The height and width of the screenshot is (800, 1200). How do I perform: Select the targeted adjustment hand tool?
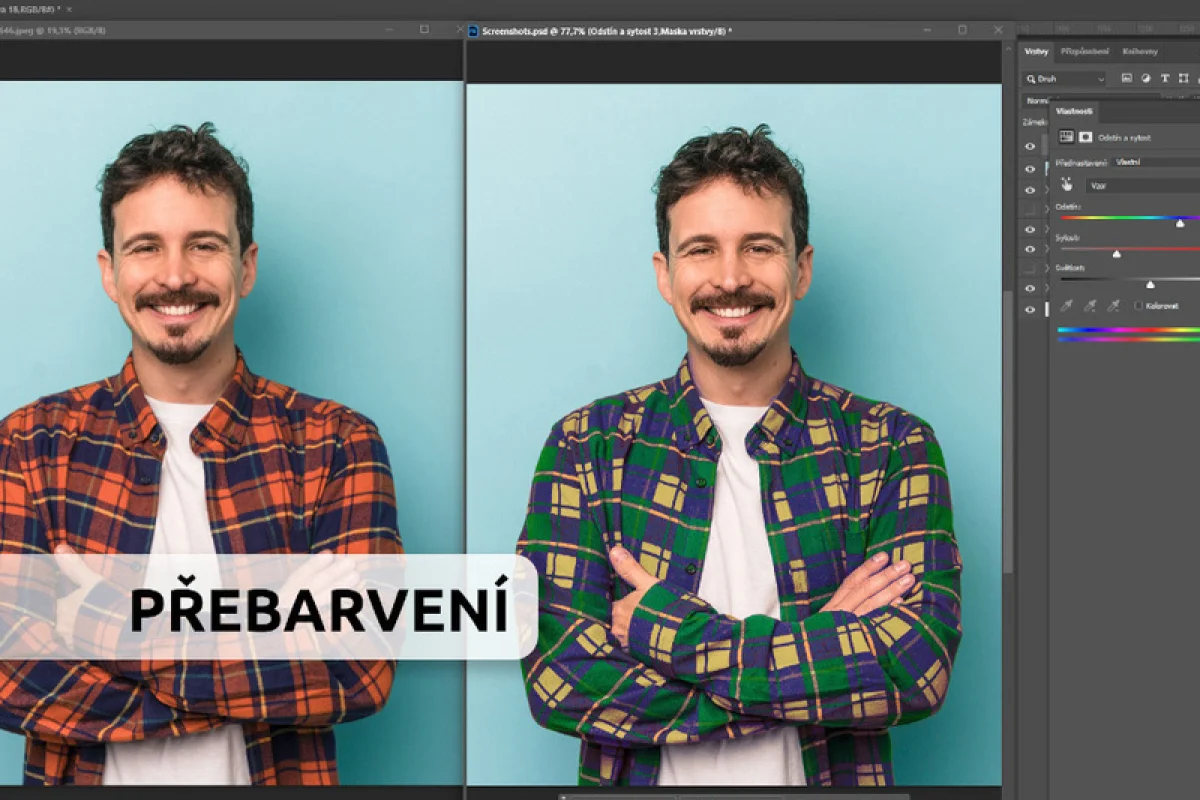tap(1067, 185)
